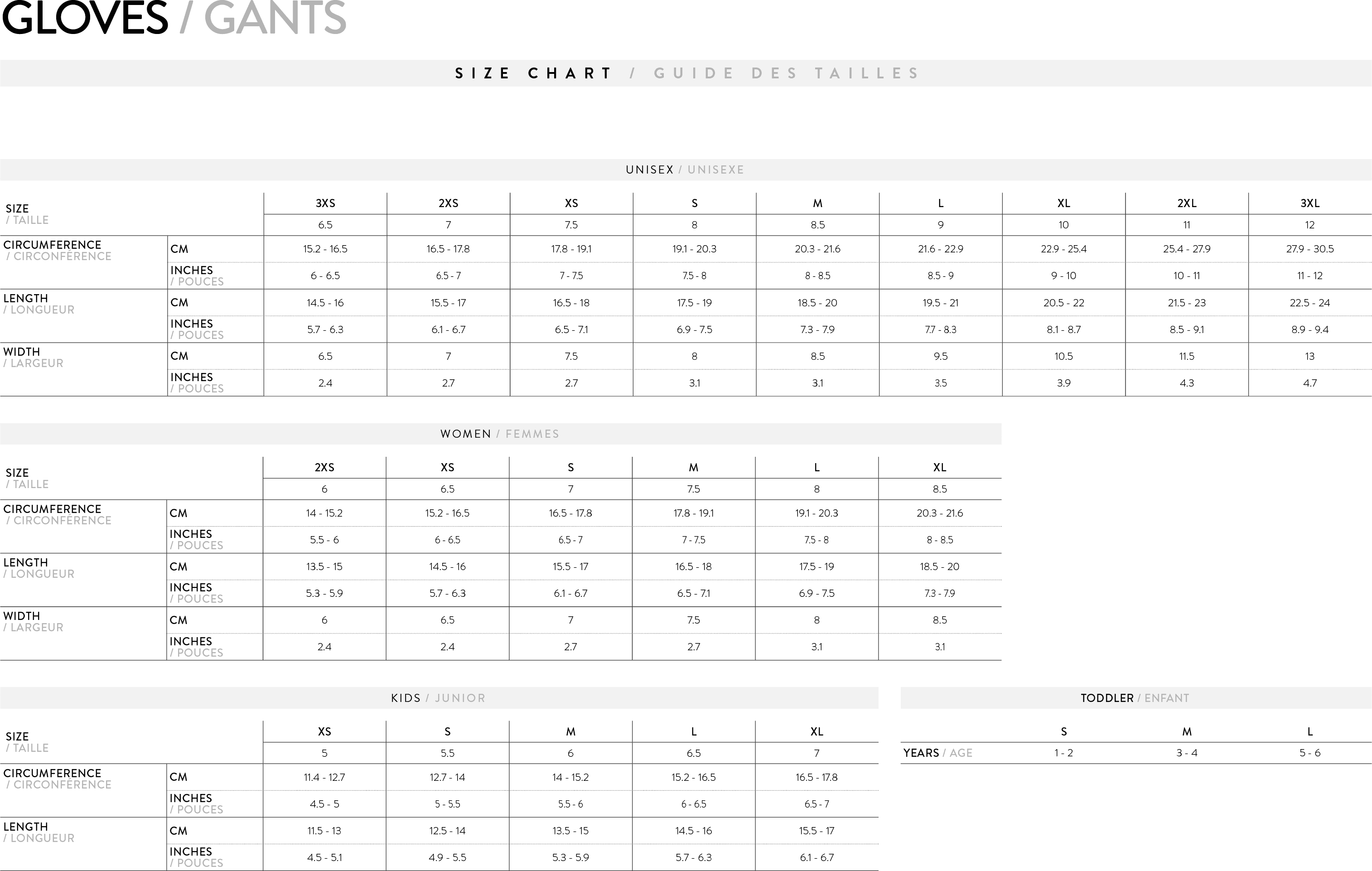The height and width of the screenshot is (871, 1372).
Task: Select the WOMEN / FEMMES section header
Action: click(500, 434)
